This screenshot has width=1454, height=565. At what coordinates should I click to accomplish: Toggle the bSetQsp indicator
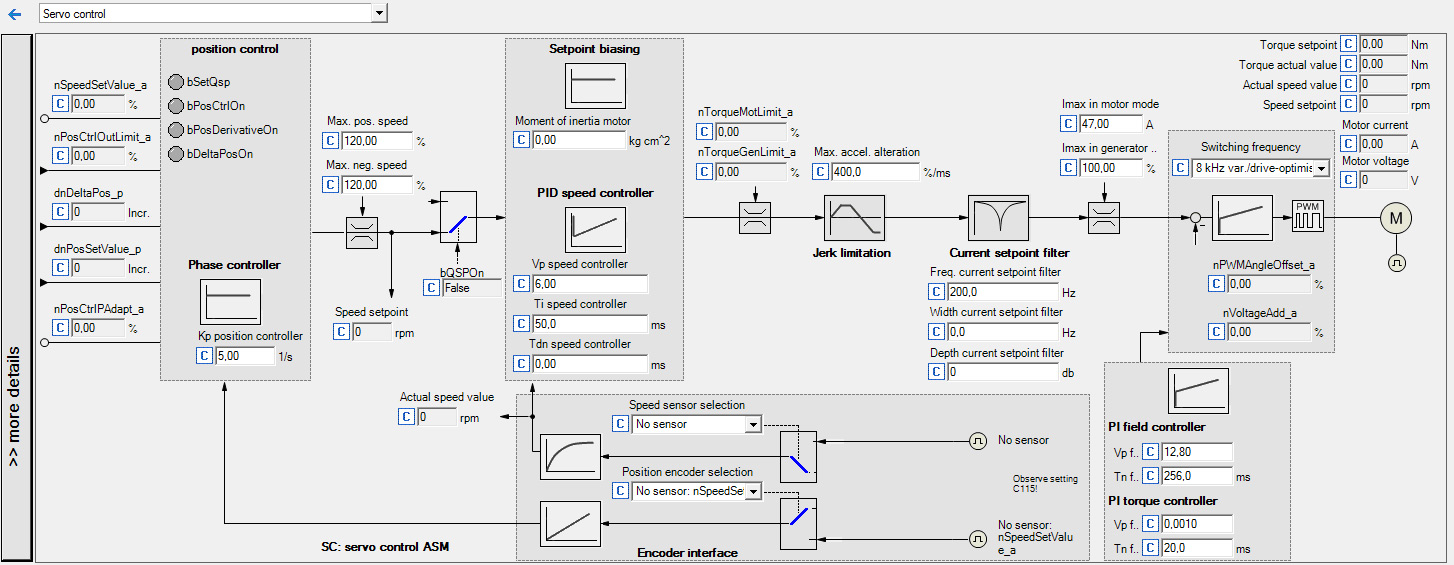175,82
